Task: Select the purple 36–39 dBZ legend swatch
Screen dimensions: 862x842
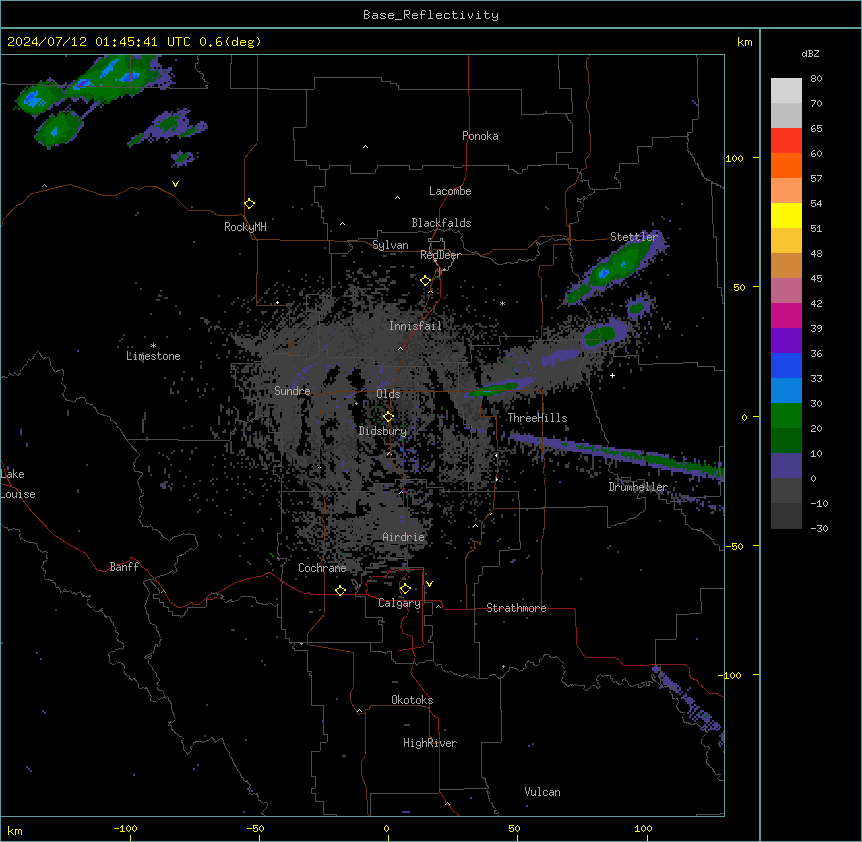Action: (x=786, y=341)
